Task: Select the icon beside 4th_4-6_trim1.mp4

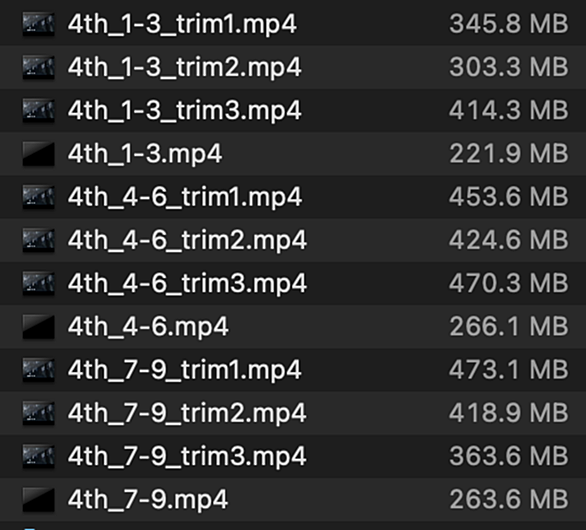Action: pos(38,197)
